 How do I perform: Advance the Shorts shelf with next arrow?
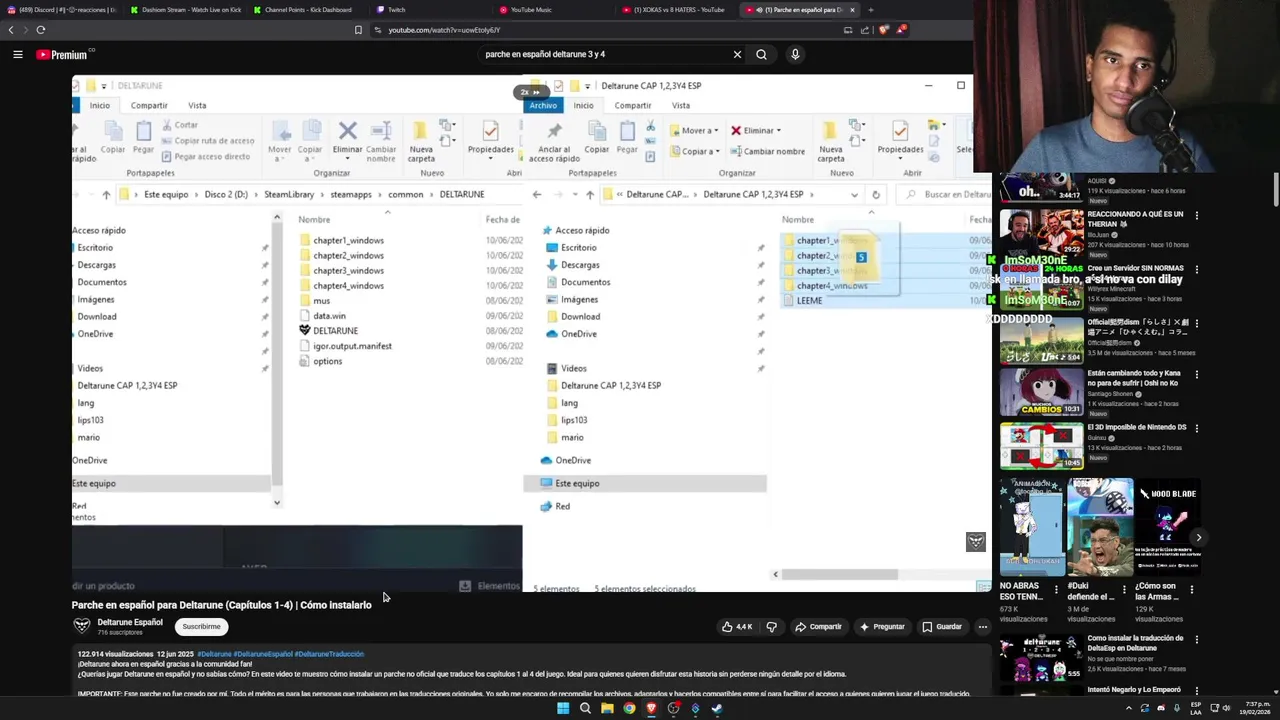pyautogui.click(x=1198, y=538)
